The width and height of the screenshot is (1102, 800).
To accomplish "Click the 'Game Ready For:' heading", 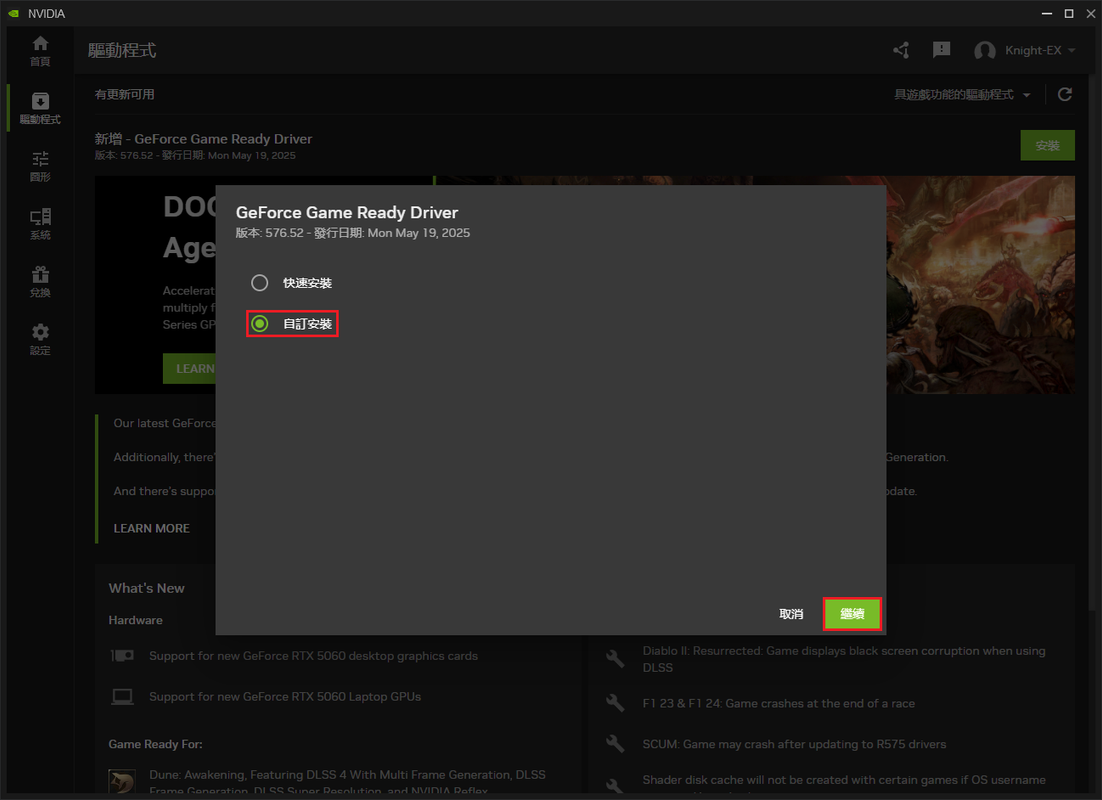I will tap(155, 744).
